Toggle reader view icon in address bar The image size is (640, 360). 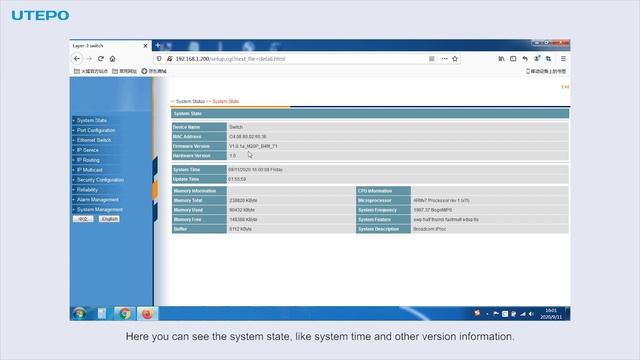(431, 59)
